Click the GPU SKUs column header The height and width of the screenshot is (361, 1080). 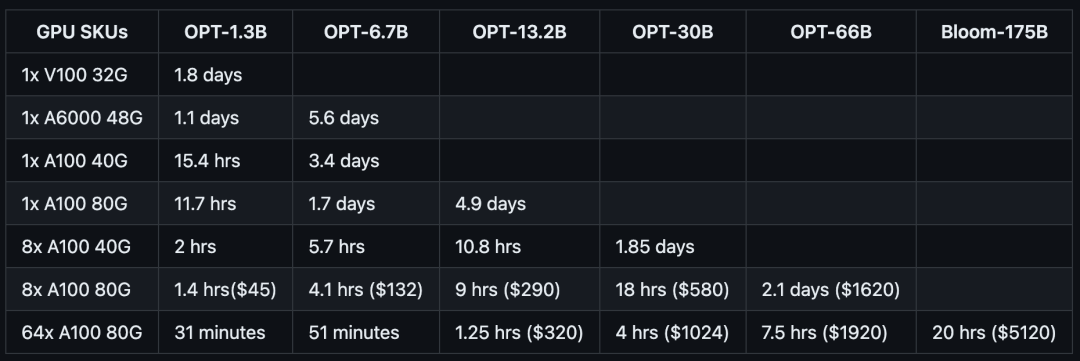click(x=82, y=32)
